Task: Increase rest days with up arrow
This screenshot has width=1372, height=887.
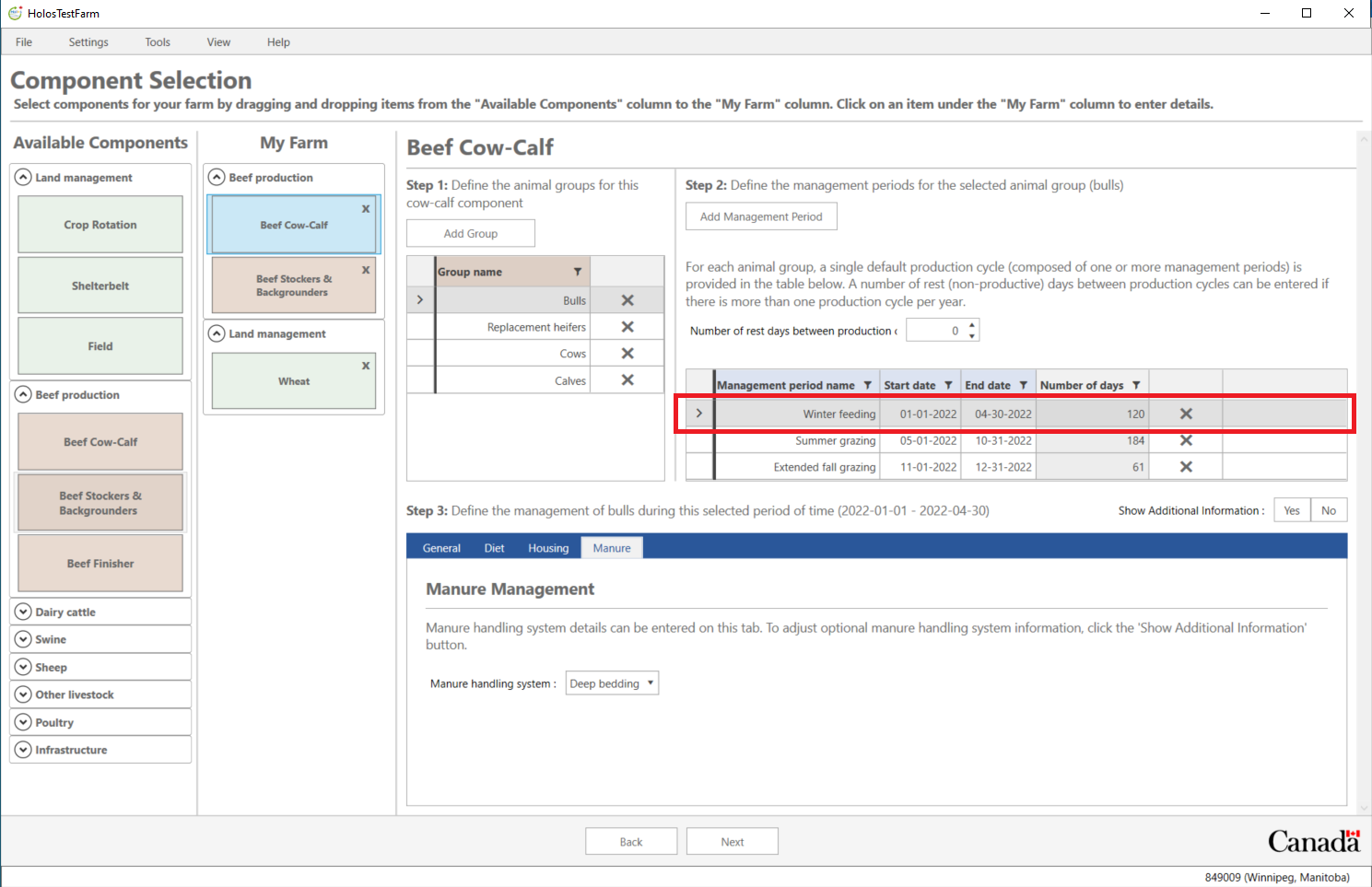Action: coord(972,325)
